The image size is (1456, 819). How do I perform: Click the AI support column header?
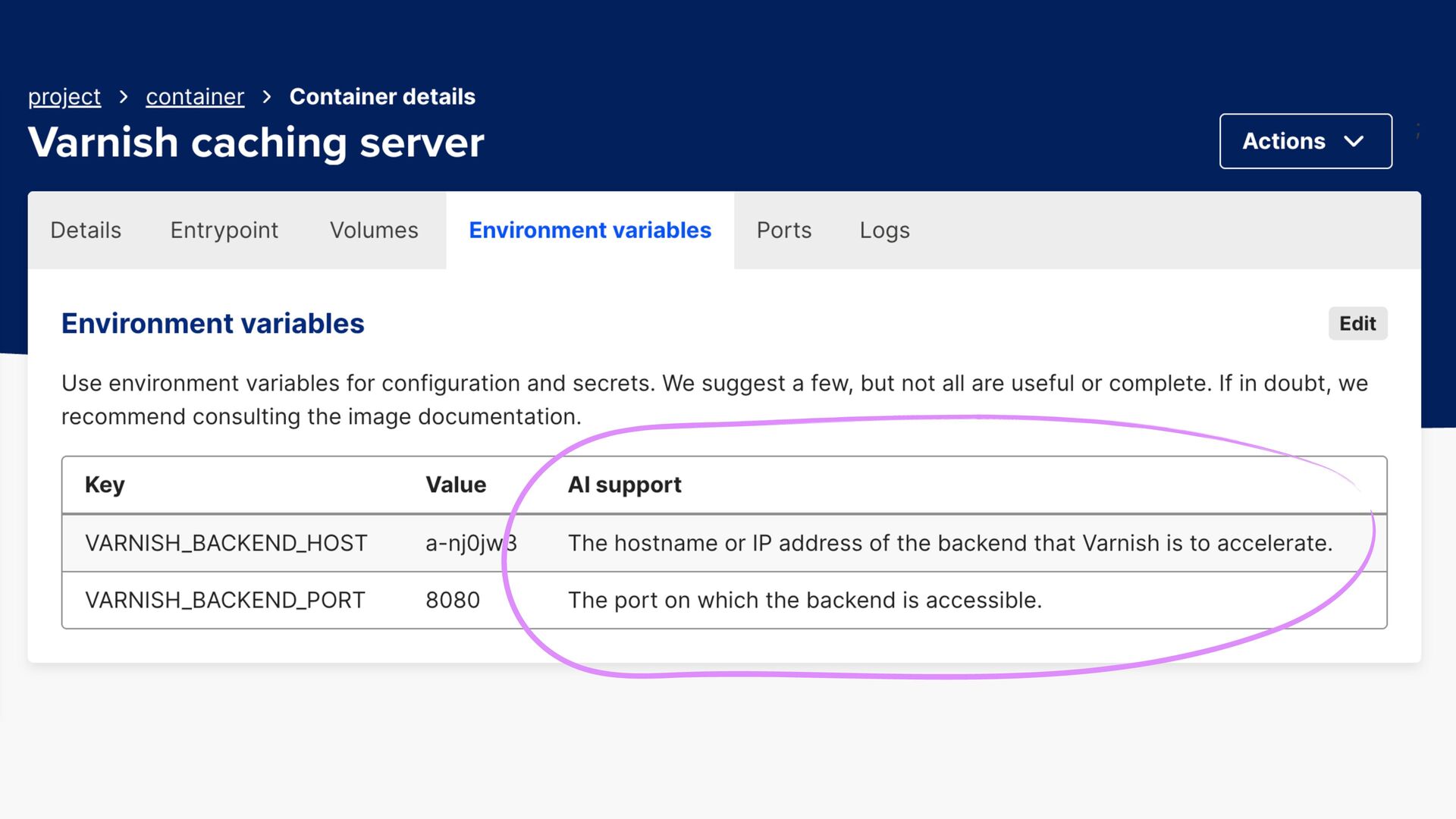624,485
